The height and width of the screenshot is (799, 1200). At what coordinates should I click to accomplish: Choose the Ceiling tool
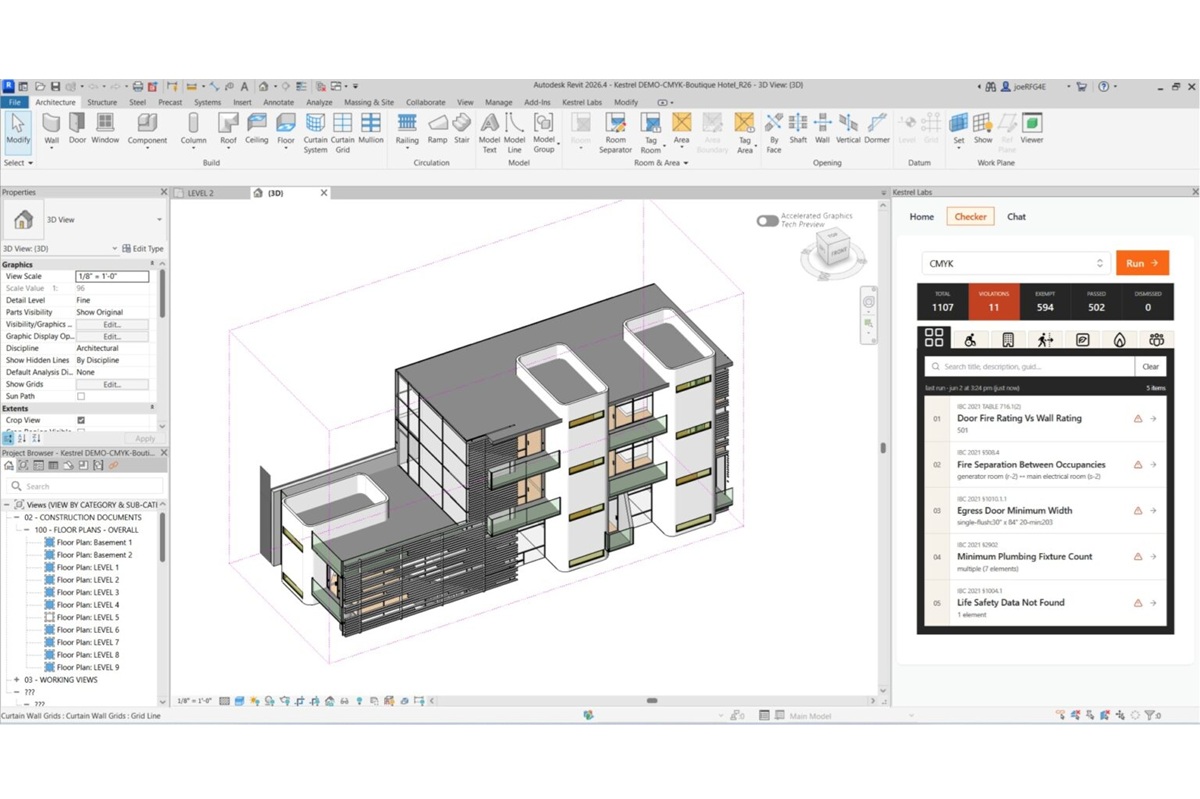coord(257,127)
